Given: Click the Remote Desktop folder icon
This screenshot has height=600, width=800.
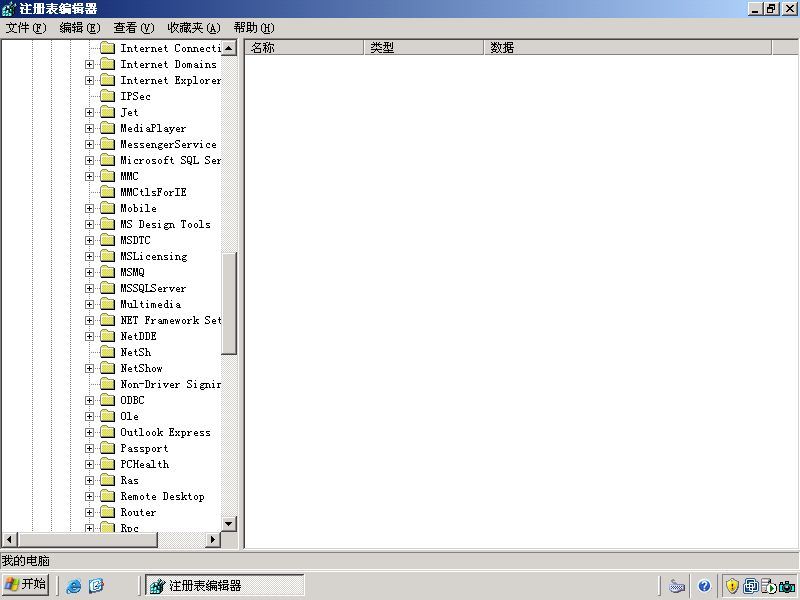Looking at the screenshot, I should pos(107,496).
